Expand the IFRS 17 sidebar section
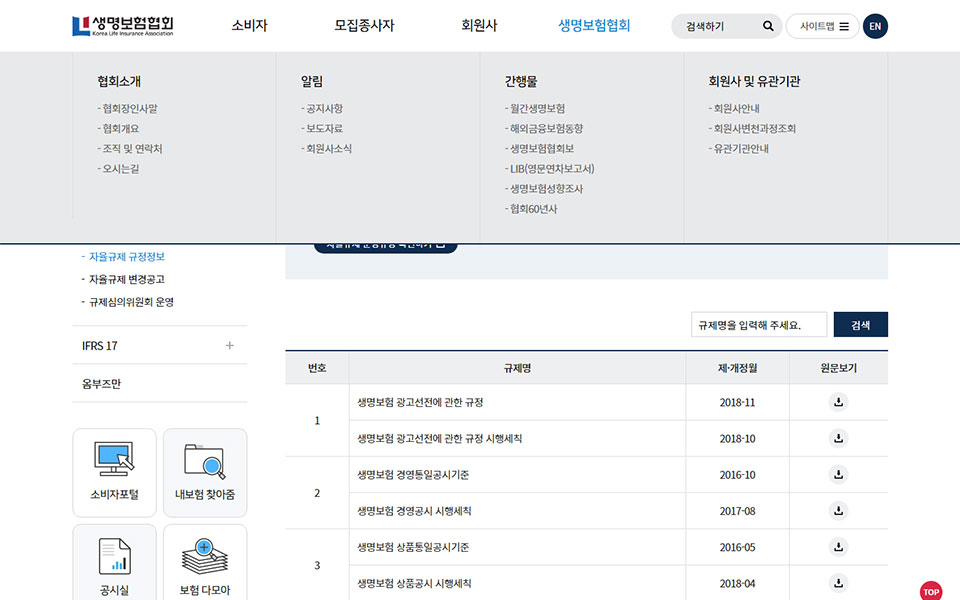This screenshot has height=600, width=960. (x=229, y=346)
